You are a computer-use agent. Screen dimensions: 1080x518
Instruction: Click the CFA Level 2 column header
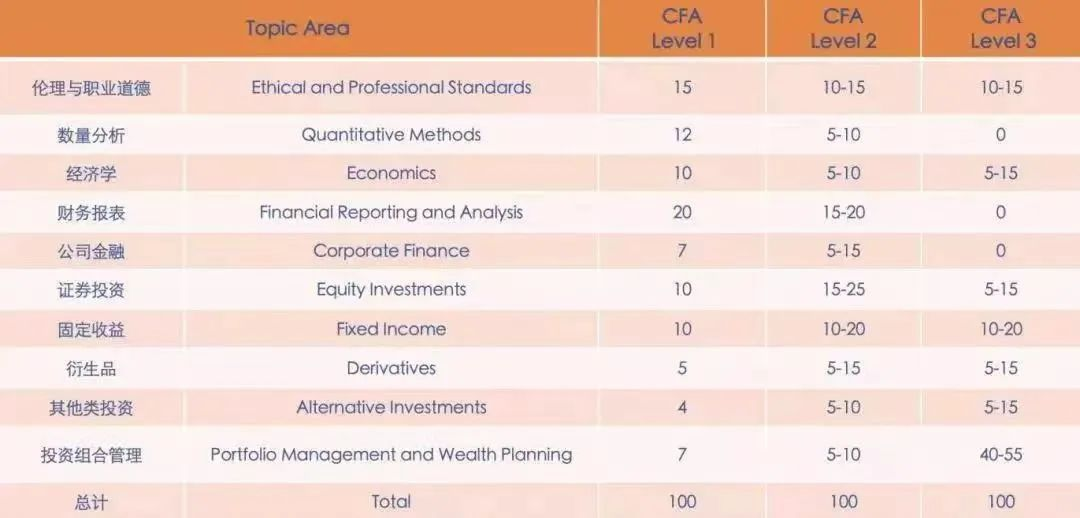coord(843,28)
